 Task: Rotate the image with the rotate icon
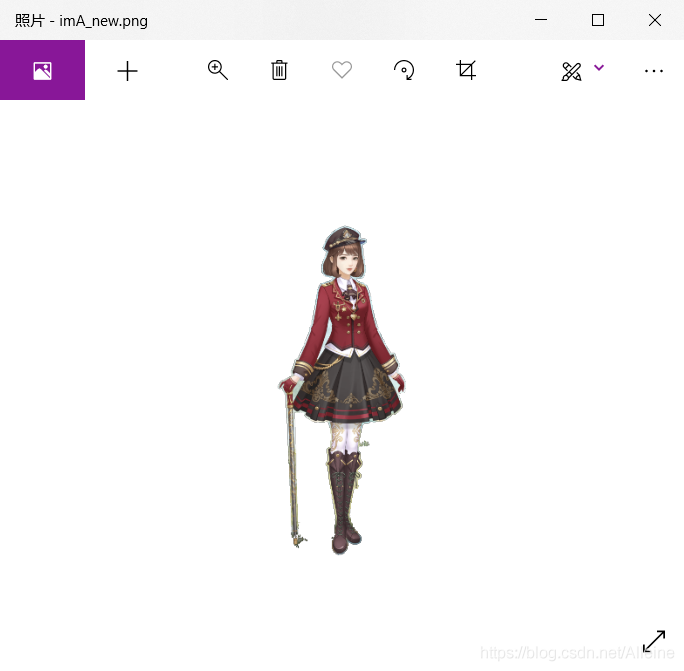pyautogui.click(x=404, y=70)
